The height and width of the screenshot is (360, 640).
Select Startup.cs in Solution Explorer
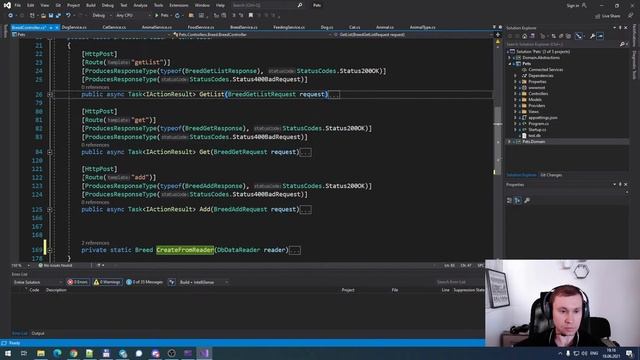(537, 129)
